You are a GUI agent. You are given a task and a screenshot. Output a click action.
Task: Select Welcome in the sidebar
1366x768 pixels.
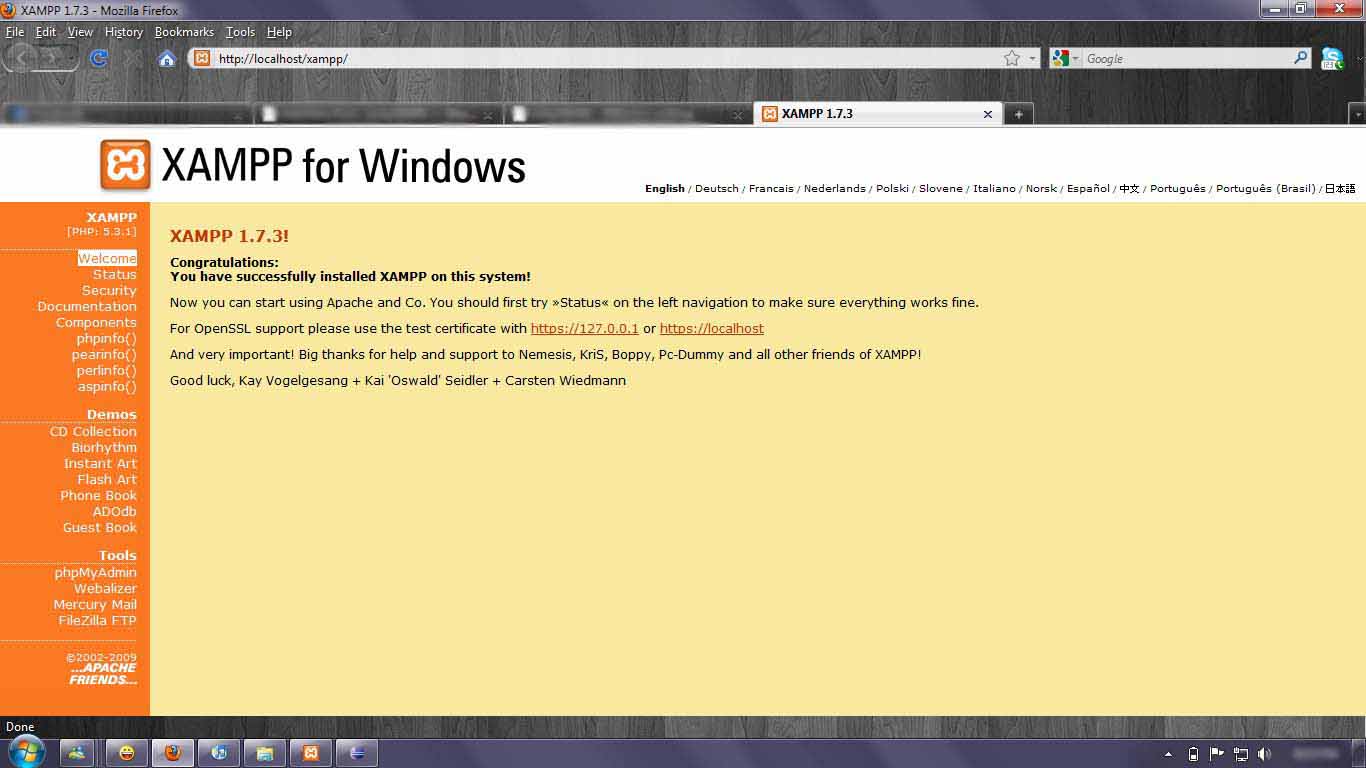107,258
